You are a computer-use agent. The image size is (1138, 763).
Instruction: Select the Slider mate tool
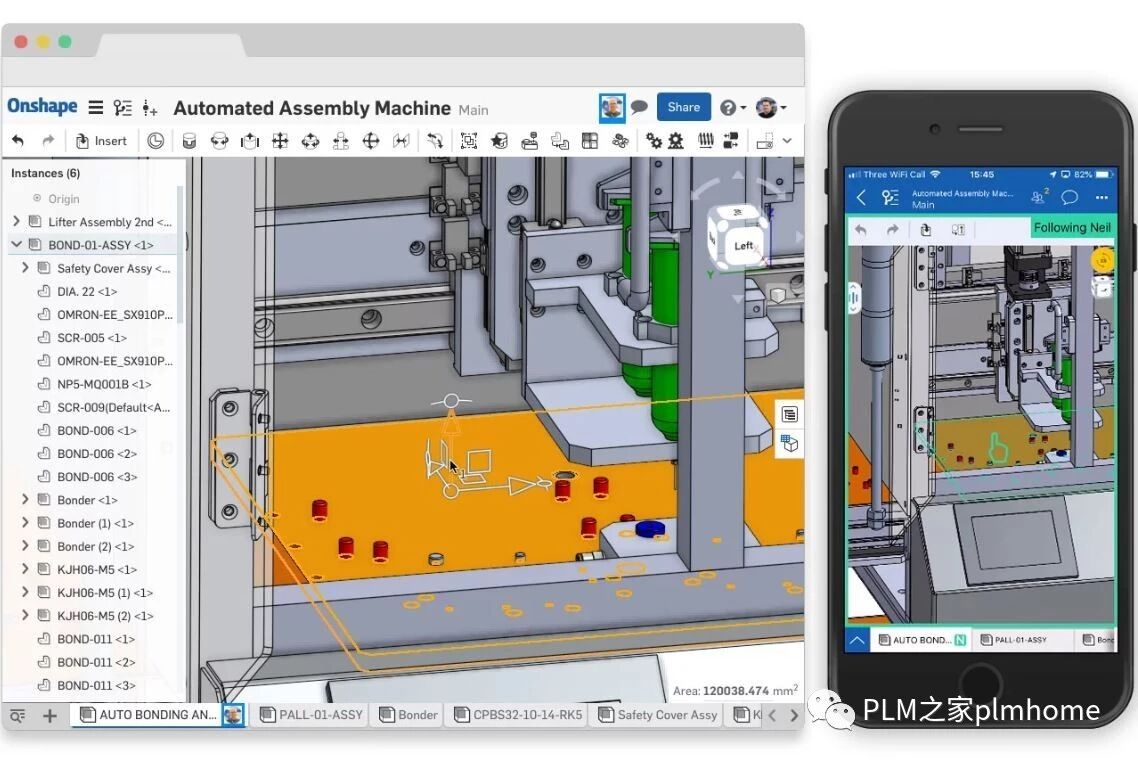click(x=250, y=141)
